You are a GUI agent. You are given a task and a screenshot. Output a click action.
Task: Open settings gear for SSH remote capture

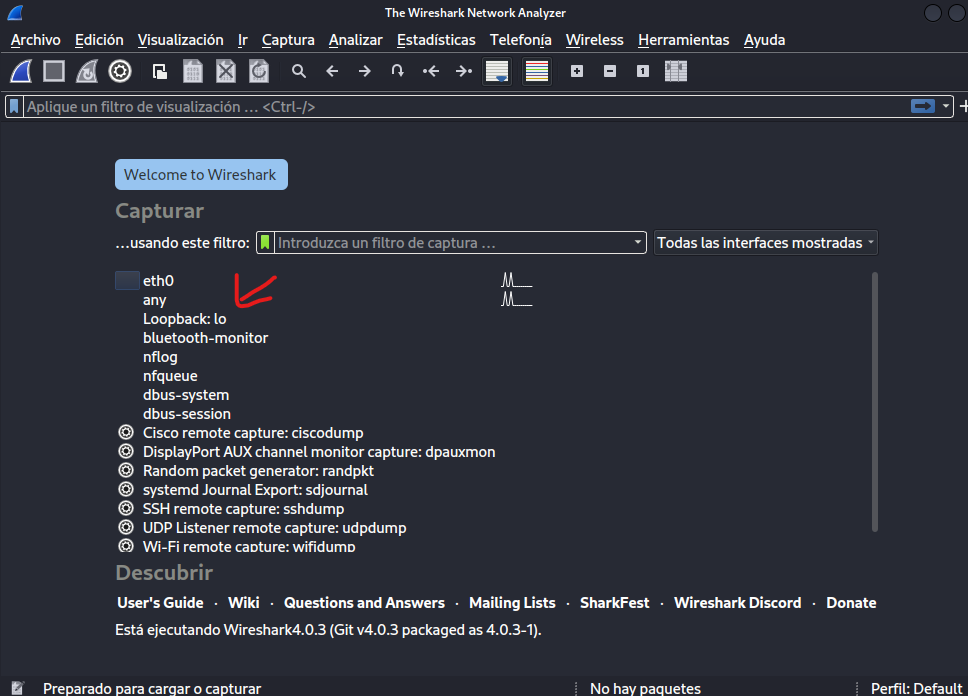pyautogui.click(x=126, y=508)
